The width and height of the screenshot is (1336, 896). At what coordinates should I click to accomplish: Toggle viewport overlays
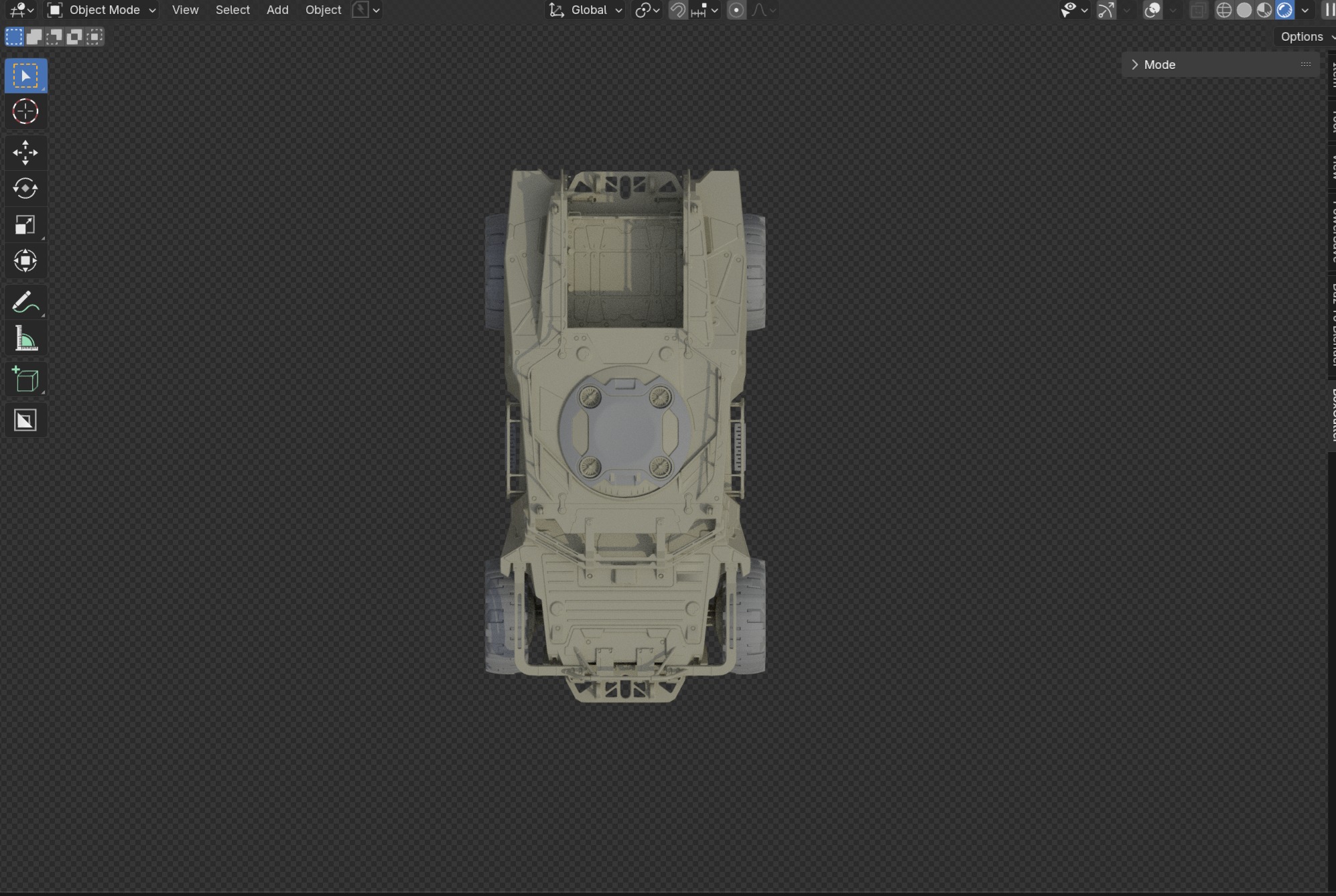[1152, 10]
